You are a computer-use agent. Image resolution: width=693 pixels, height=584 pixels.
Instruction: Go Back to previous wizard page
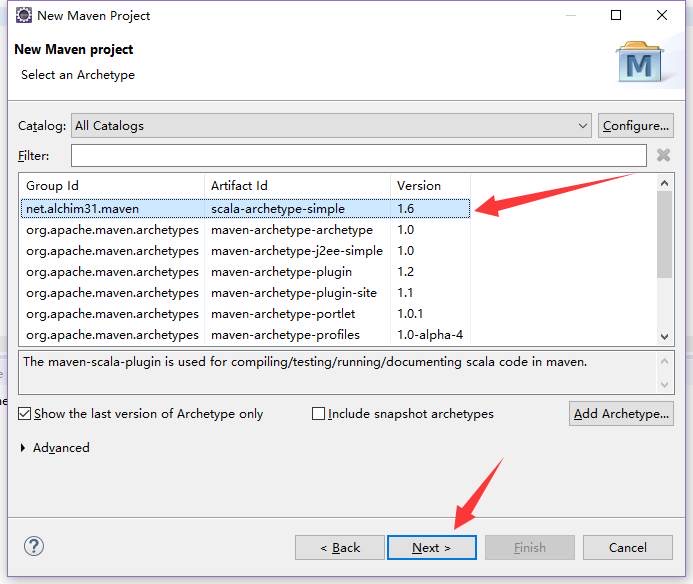(x=339, y=547)
